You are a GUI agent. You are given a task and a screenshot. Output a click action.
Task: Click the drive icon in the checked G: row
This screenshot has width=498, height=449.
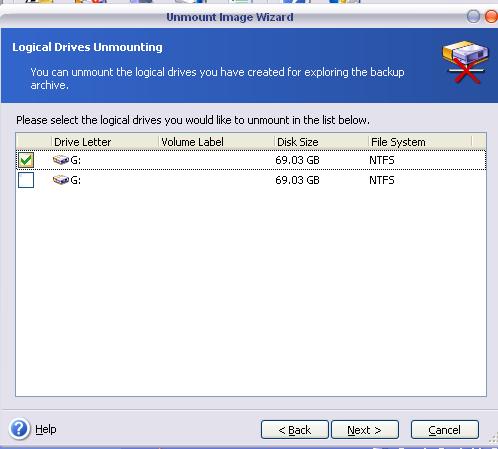point(61,160)
